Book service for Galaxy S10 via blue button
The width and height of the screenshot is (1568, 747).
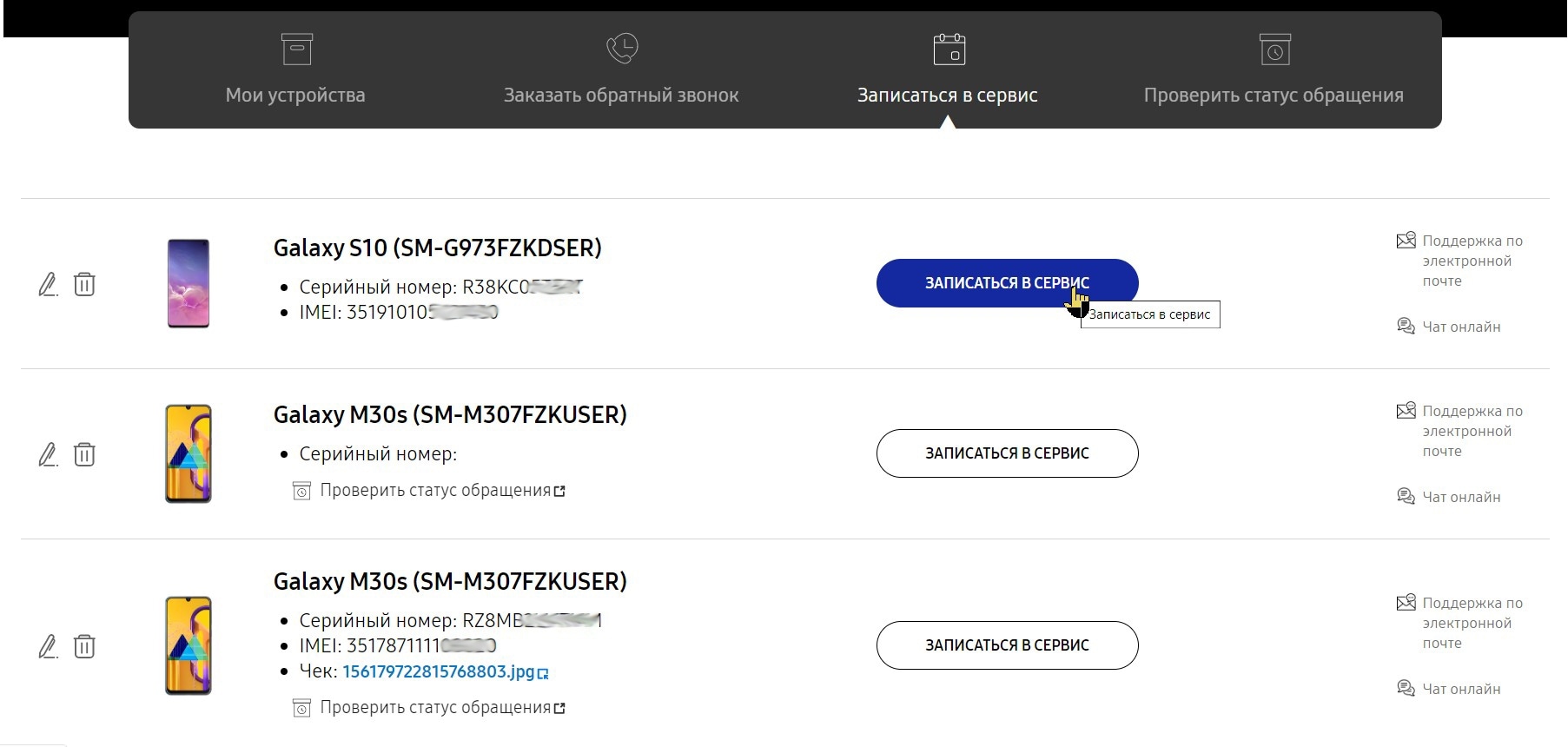tap(1007, 283)
